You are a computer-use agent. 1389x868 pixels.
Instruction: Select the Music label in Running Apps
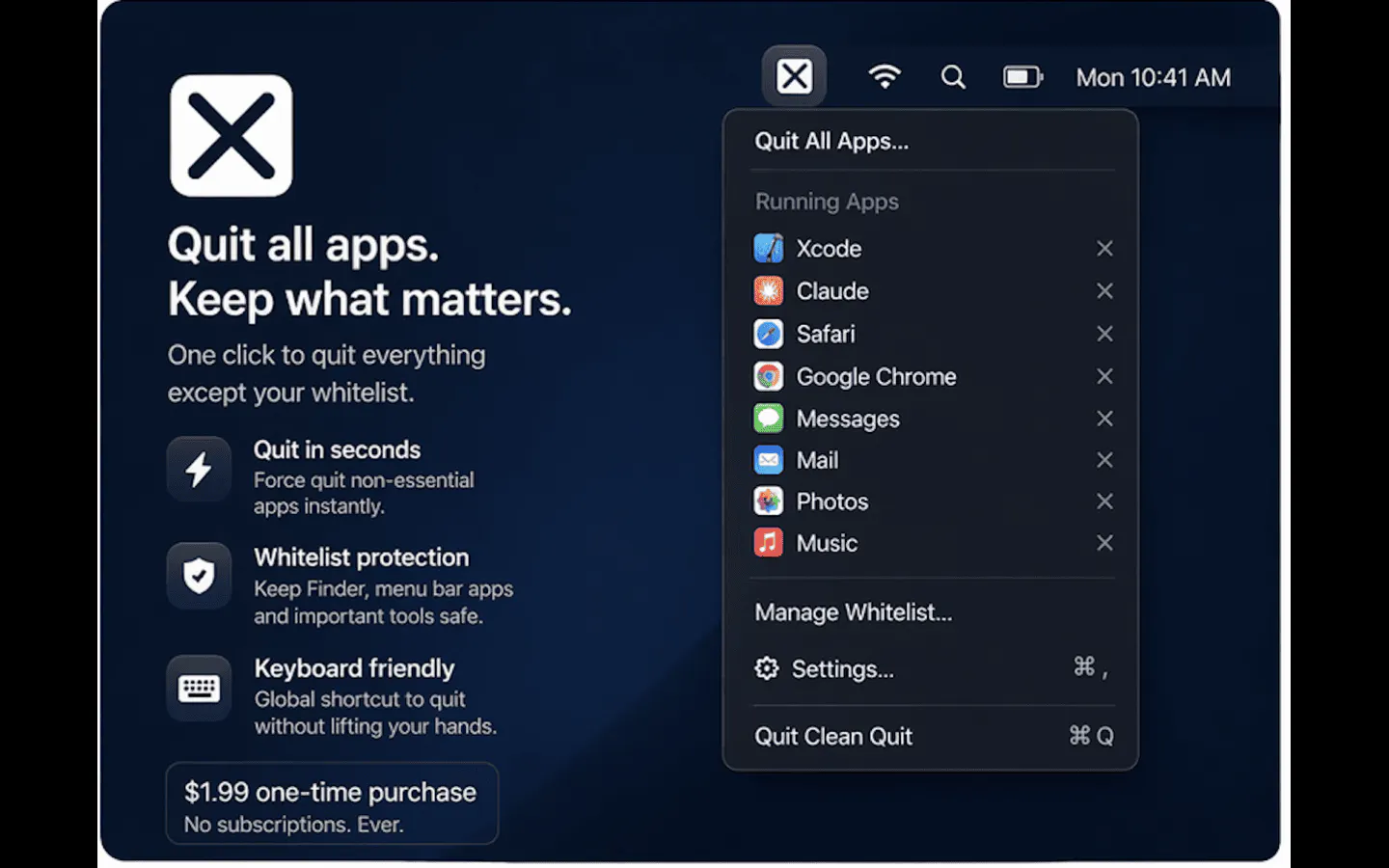(827, 543)
